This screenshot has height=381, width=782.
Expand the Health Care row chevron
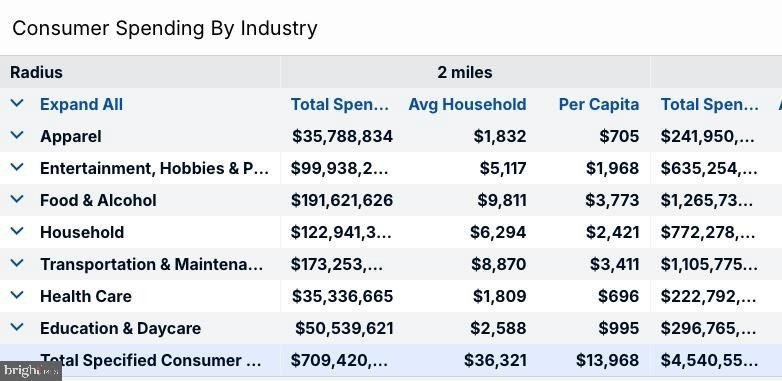point(17,295)
